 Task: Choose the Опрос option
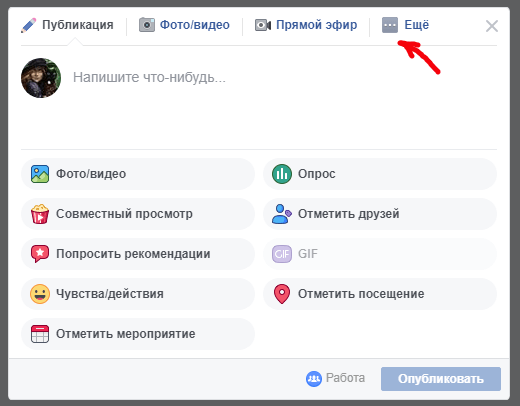380,174
